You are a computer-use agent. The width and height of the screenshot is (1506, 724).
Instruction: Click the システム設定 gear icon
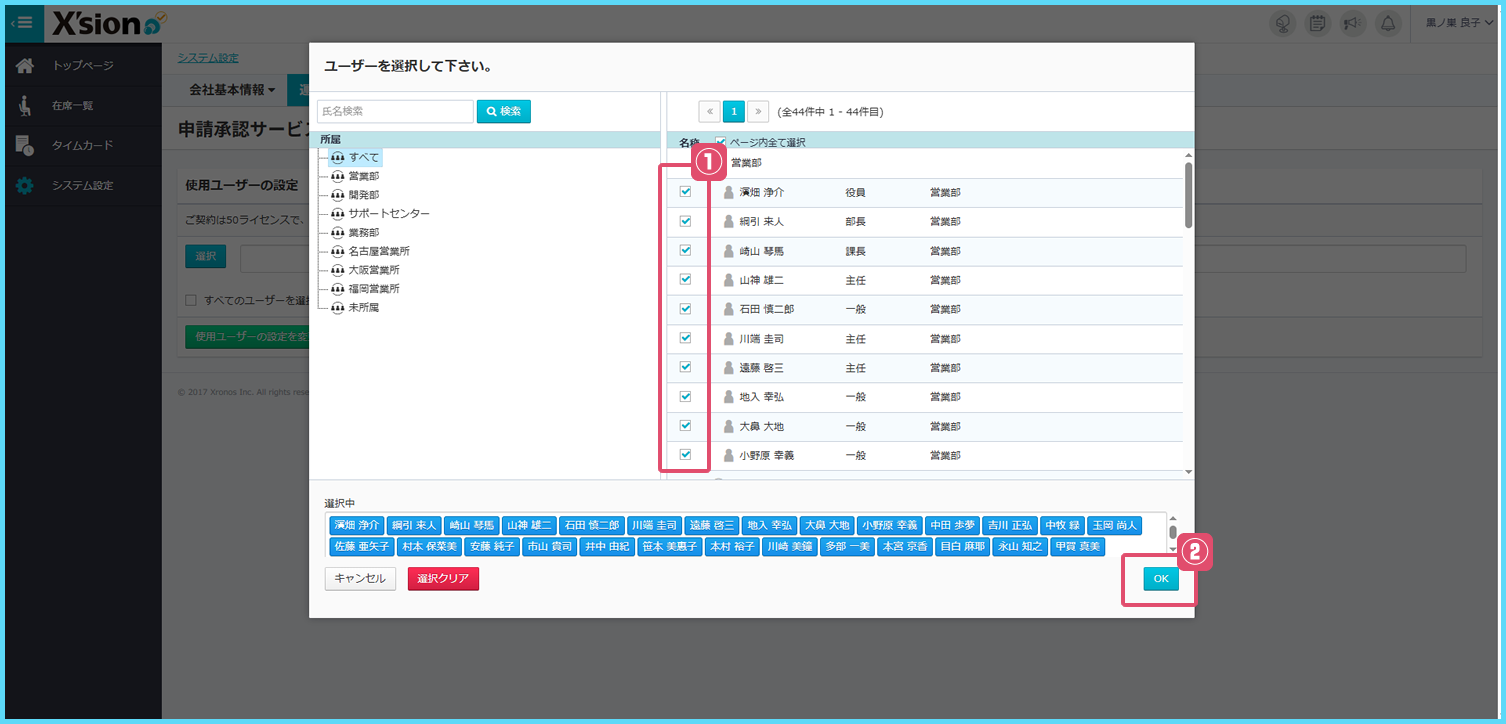(x=25, y=185)
